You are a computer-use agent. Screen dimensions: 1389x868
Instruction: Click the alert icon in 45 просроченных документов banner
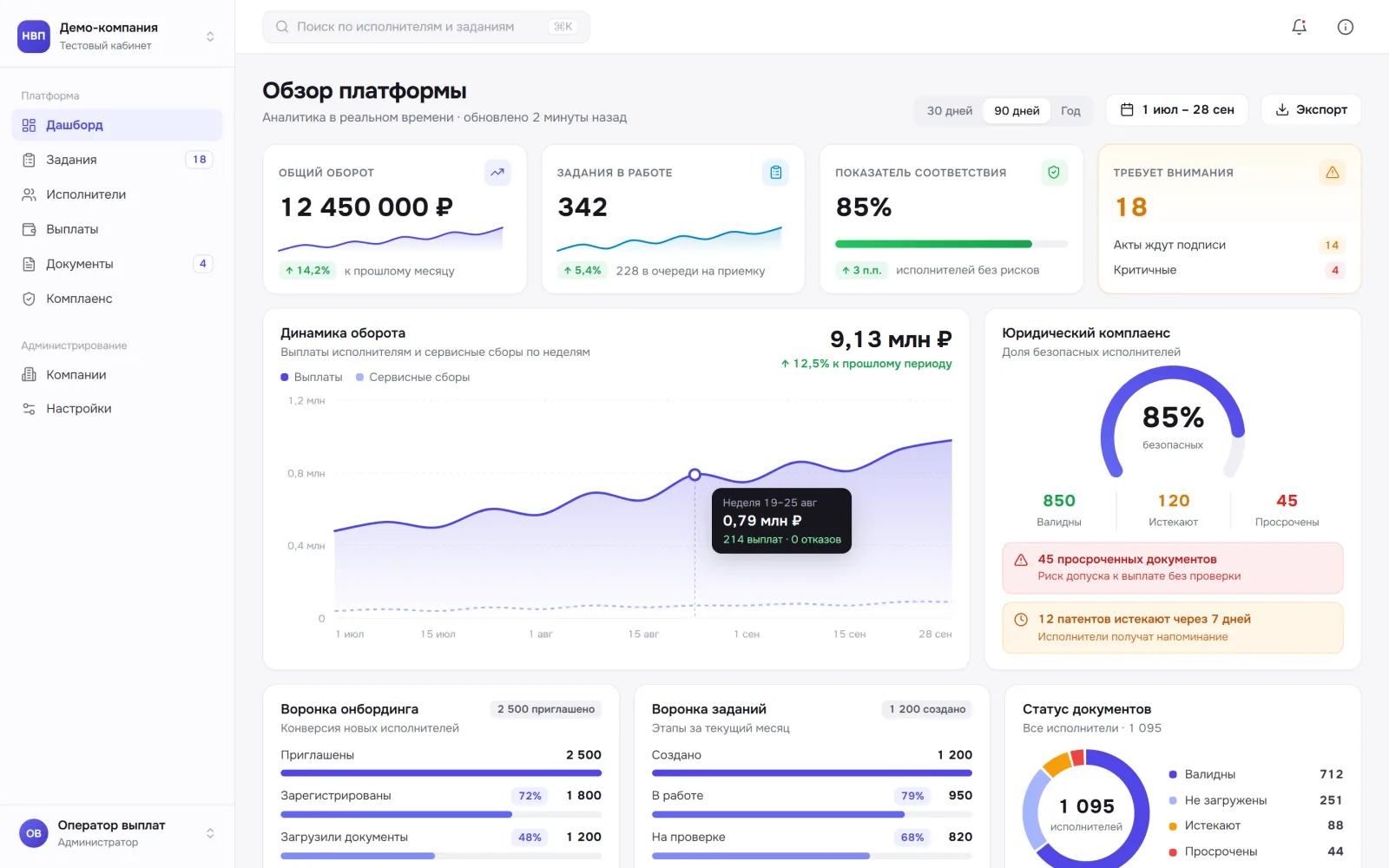point(1021,560)
